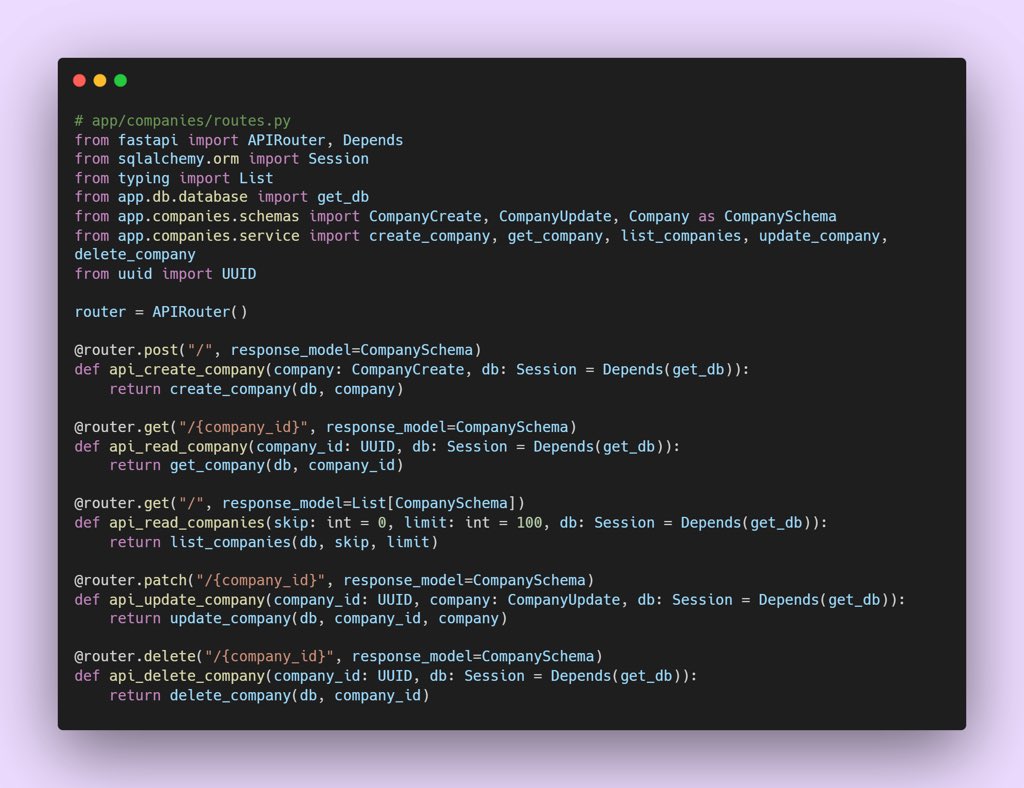The width and height of the screenshot is (1024, 788).
Task: Click the word "Session" in the sqlalchemy import
Action: pyautogui.click(x=338, y=159)
